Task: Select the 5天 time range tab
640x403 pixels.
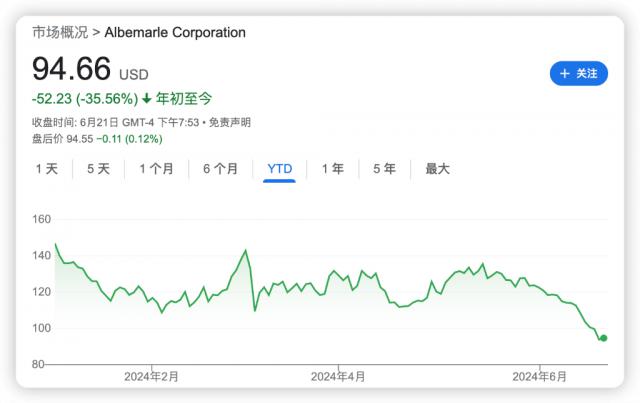Action: pos(98,169)
